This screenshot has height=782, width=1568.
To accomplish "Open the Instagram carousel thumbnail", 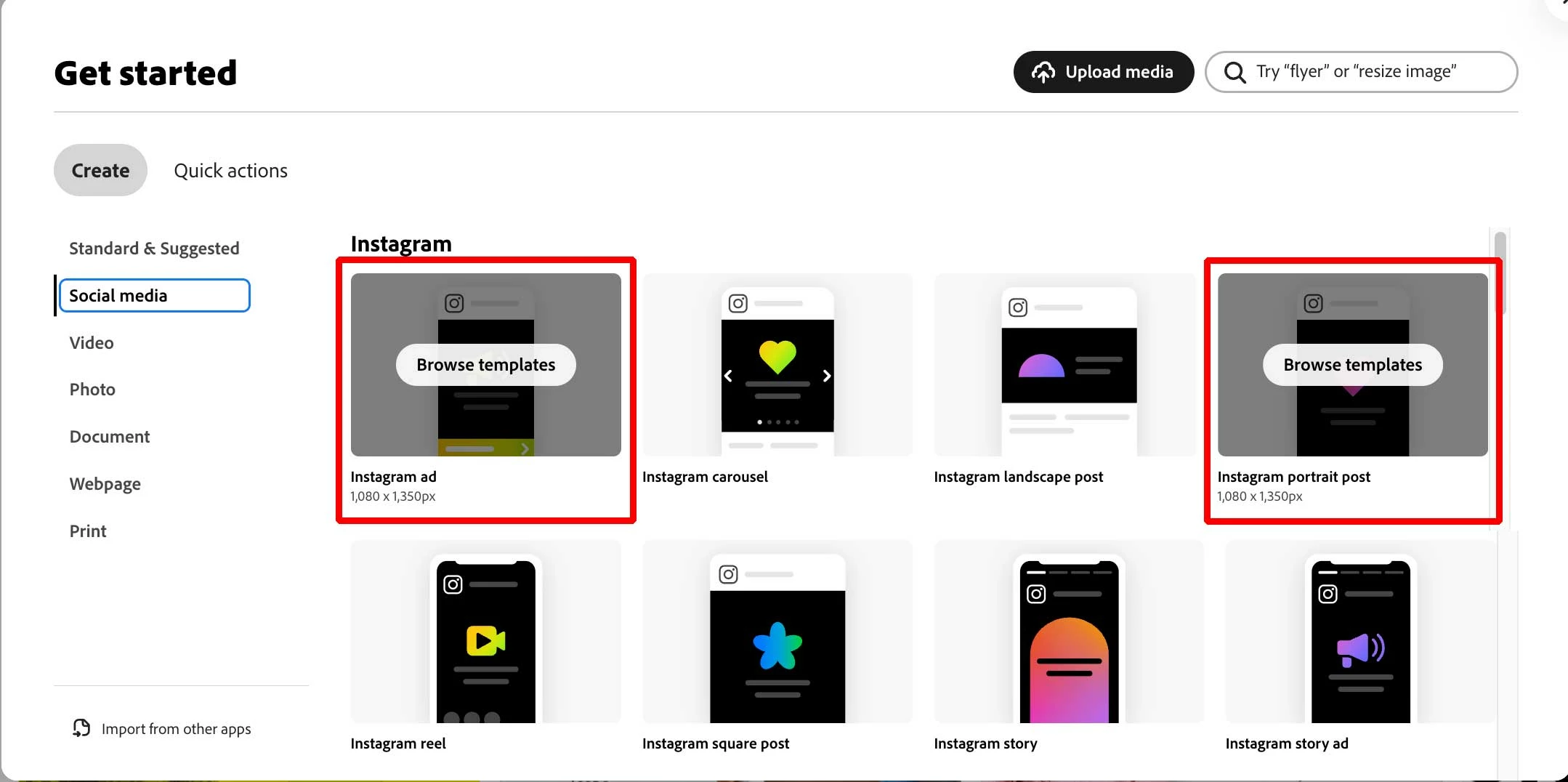I will pyautogui.click(x=777, y=365).
